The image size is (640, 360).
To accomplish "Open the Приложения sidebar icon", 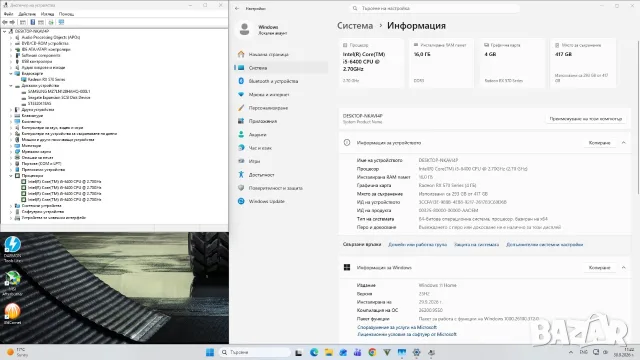I will point(241,121).
